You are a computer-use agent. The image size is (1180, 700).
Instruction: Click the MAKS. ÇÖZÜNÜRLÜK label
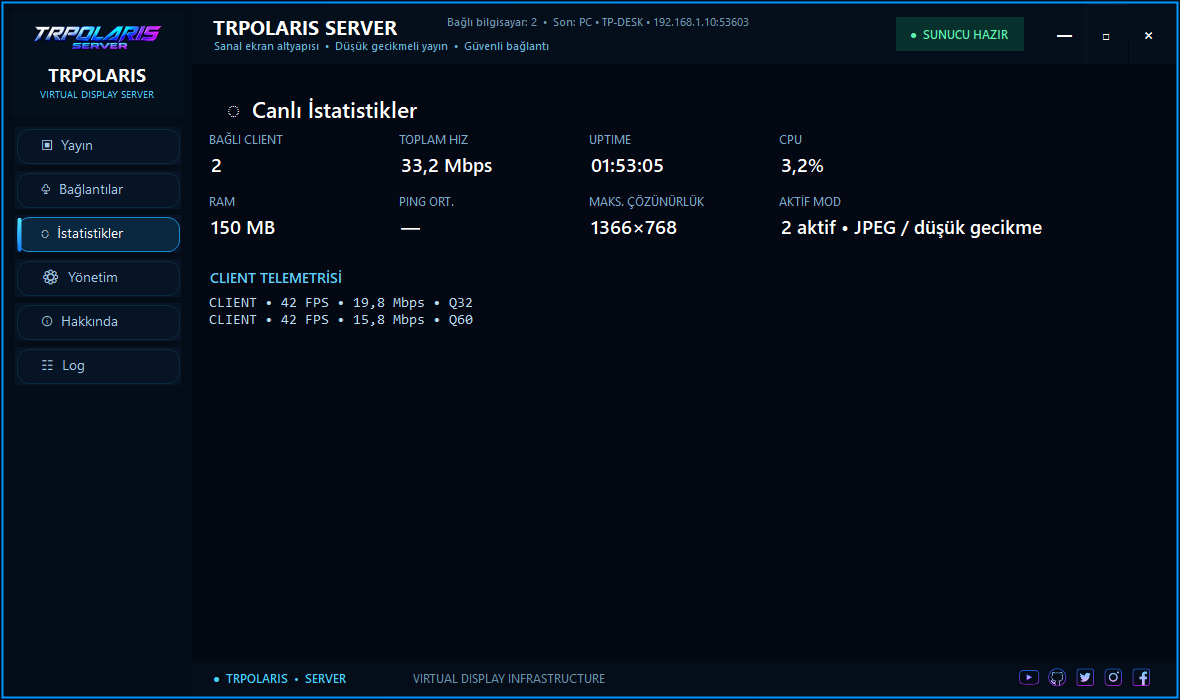click(x=646, y=202)
